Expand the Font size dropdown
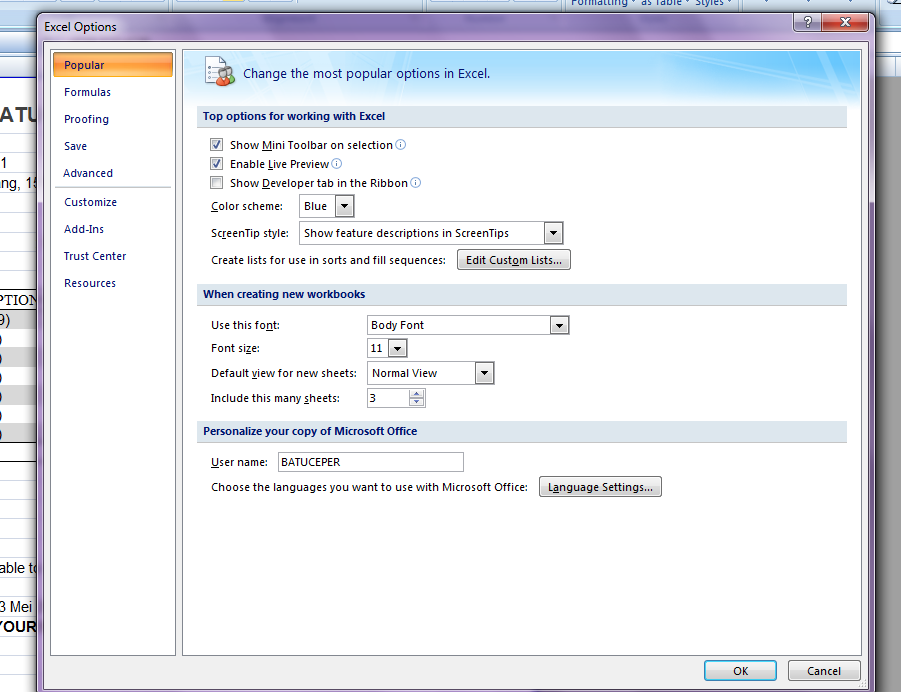Viewport: 901px width, 692px height. click(x=397, y=348)
